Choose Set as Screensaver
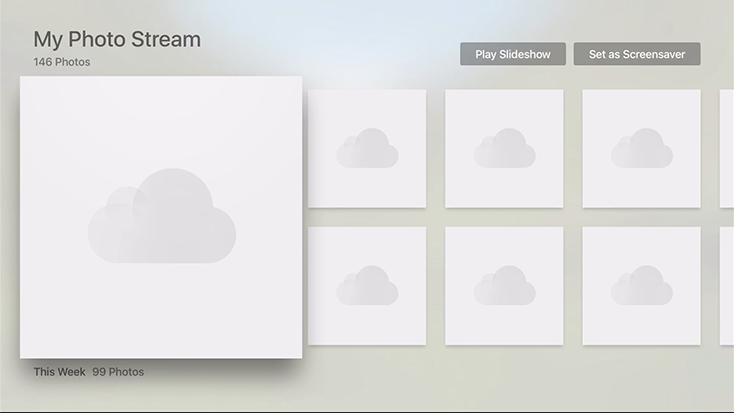Viewport: 734px width, 413px height. [x=637, y=54]
